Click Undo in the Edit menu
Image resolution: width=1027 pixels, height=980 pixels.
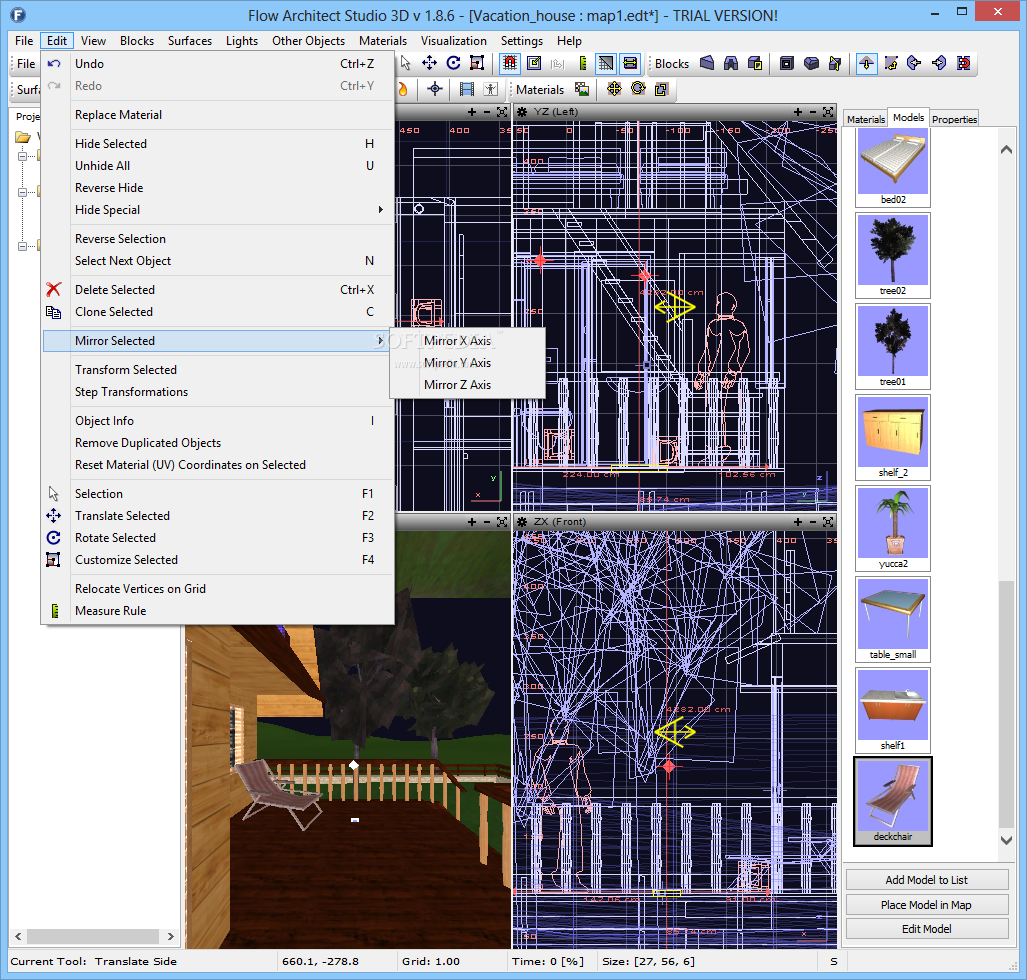pyautogui.click(x=219, y=64)
